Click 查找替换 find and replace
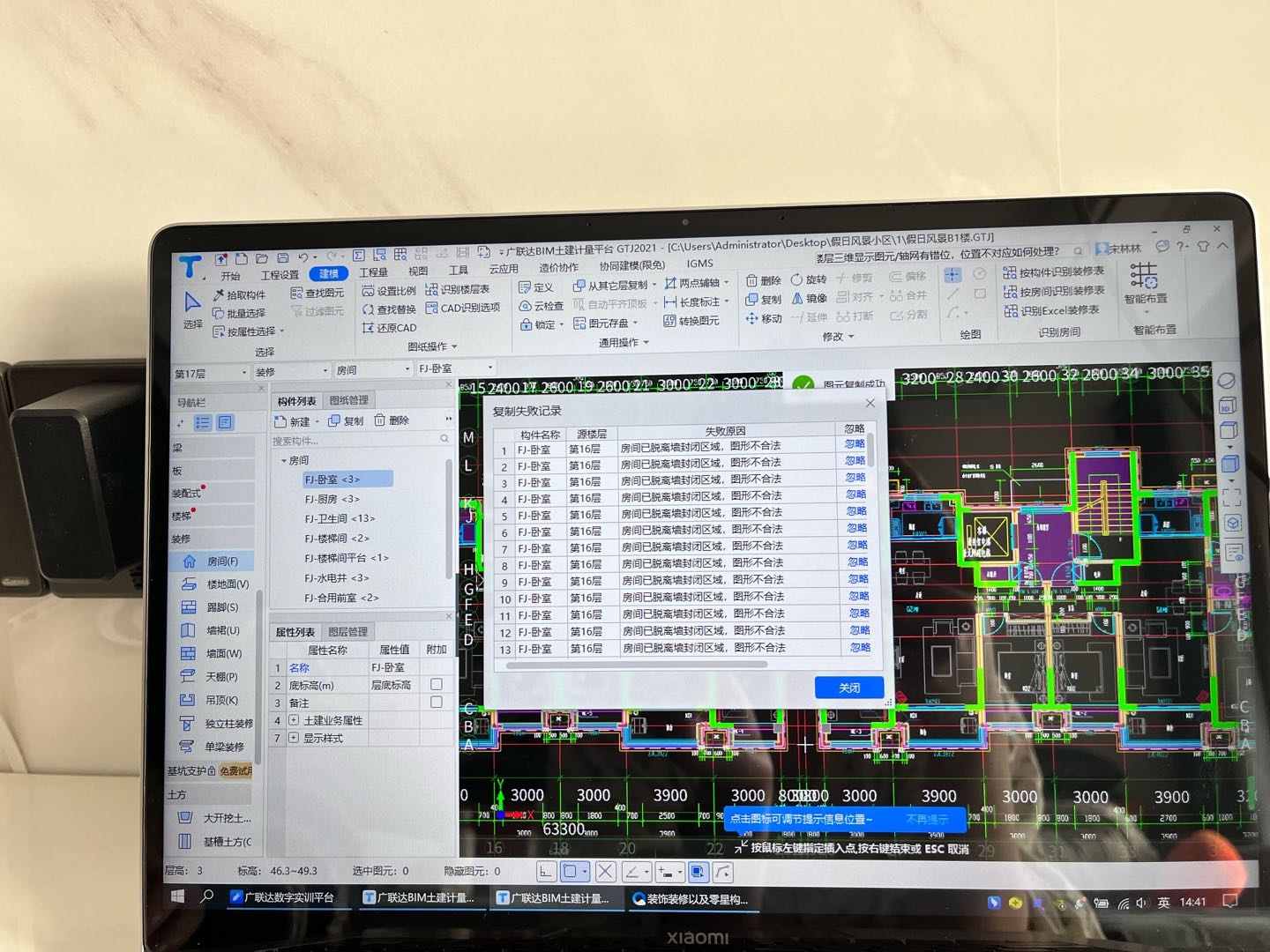Viewport: 1270px width, 952px height. tap(389, 309)
